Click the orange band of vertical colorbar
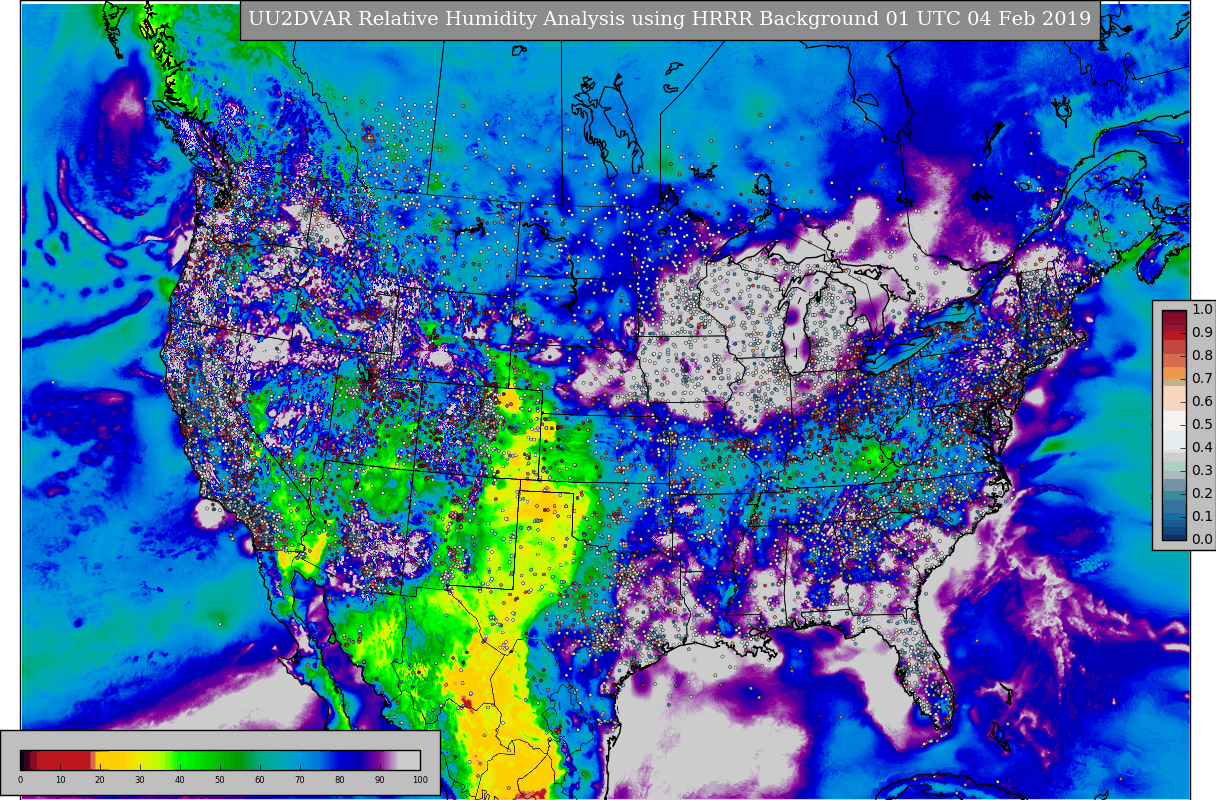Screen dimensions: 1216x800 (1175, 374)
